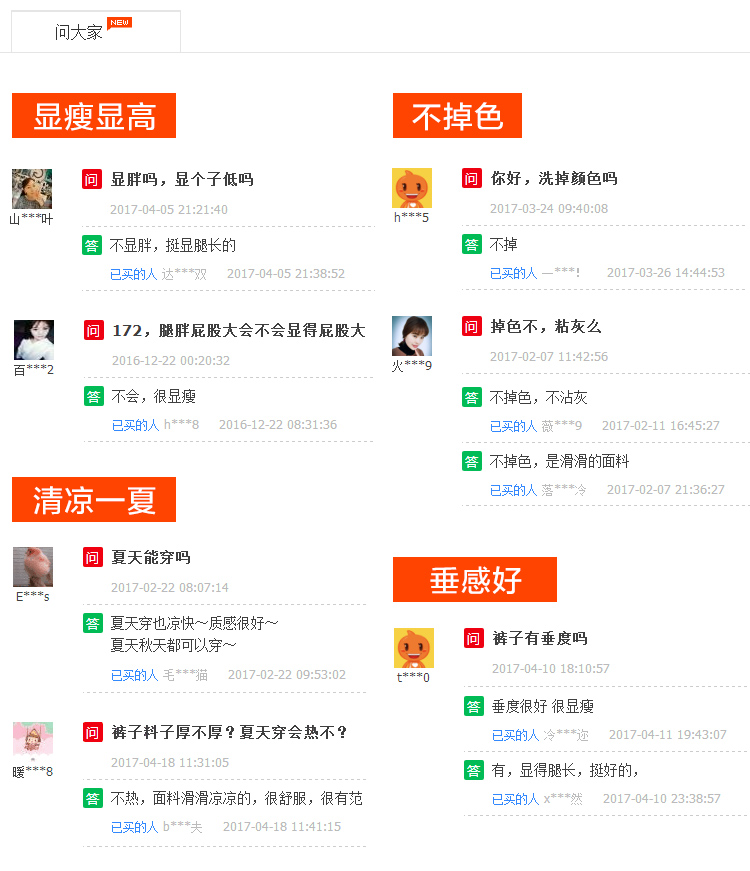Click the red 问 icon beside 夏天能穿吗
The width and height of the screenshot is (750, 871).
click(x=92, y=558)
